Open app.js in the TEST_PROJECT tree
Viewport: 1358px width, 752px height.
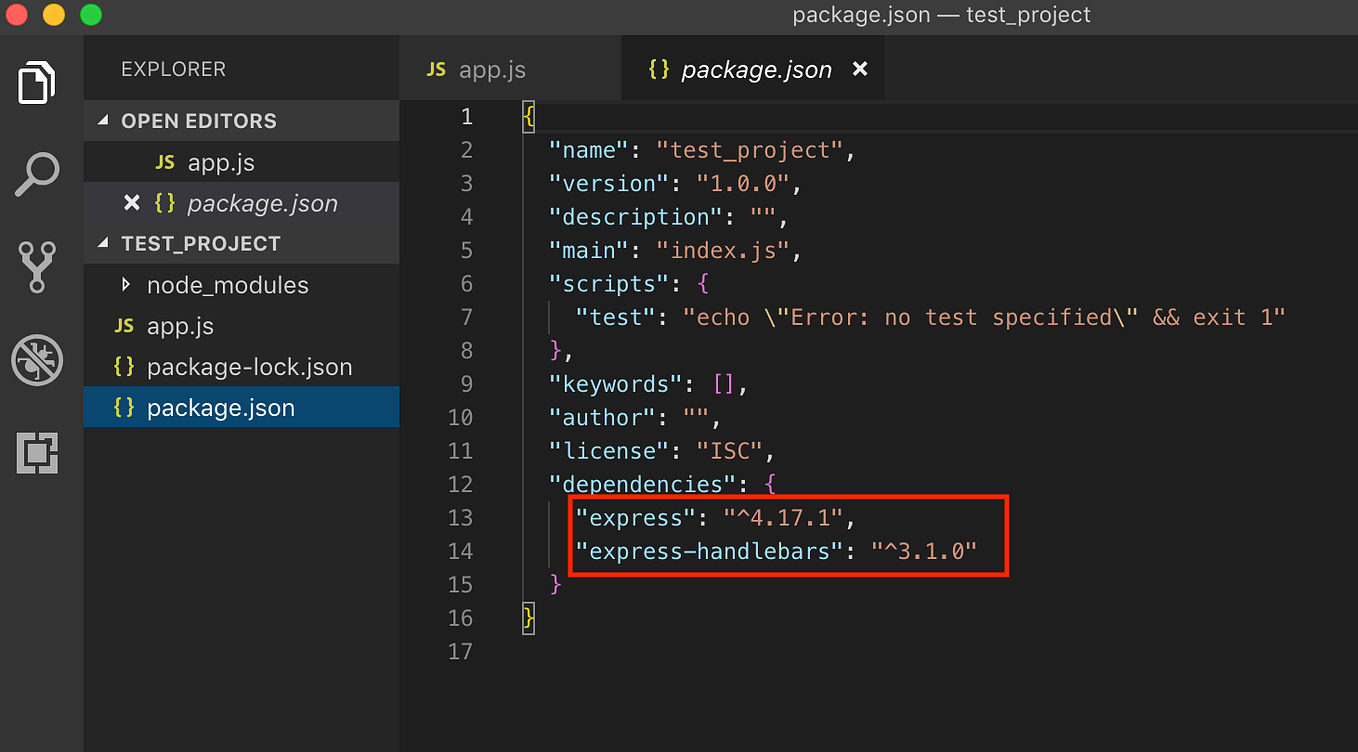[241, 326]
